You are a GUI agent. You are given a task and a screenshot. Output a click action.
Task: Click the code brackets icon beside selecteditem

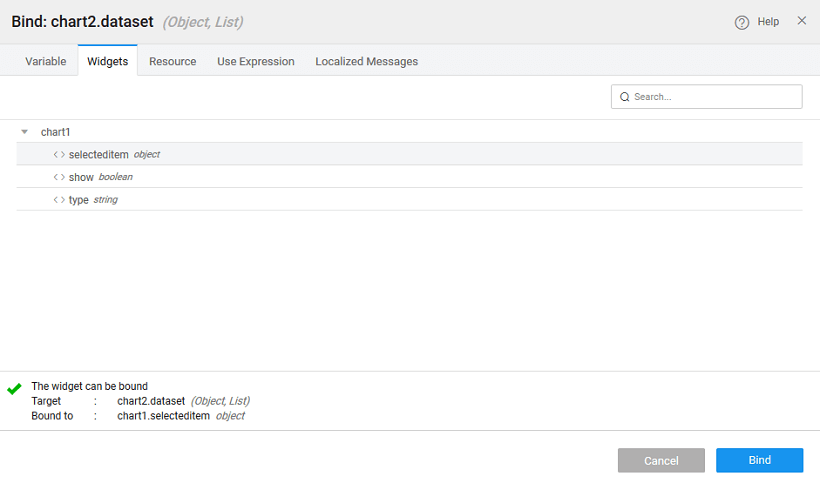pos(59,155)
